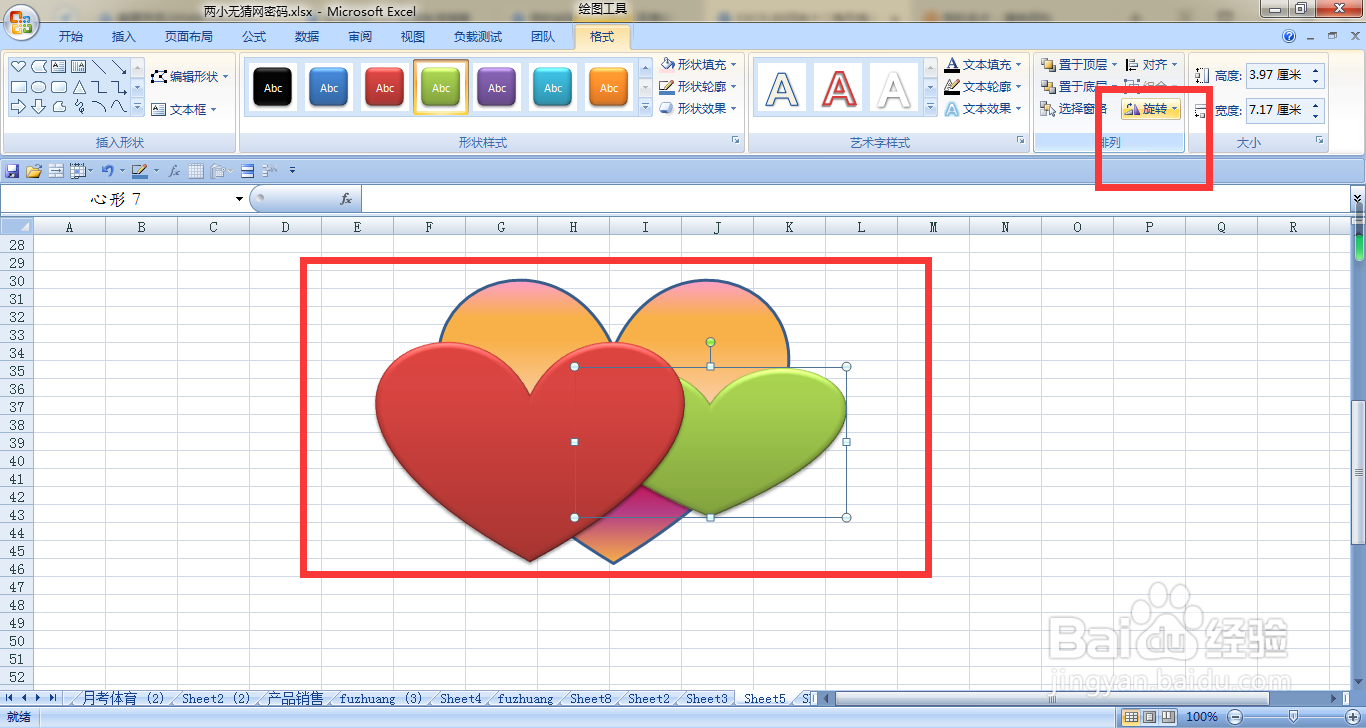Choose the isosceles triangle shape

(x=79, y=87)
